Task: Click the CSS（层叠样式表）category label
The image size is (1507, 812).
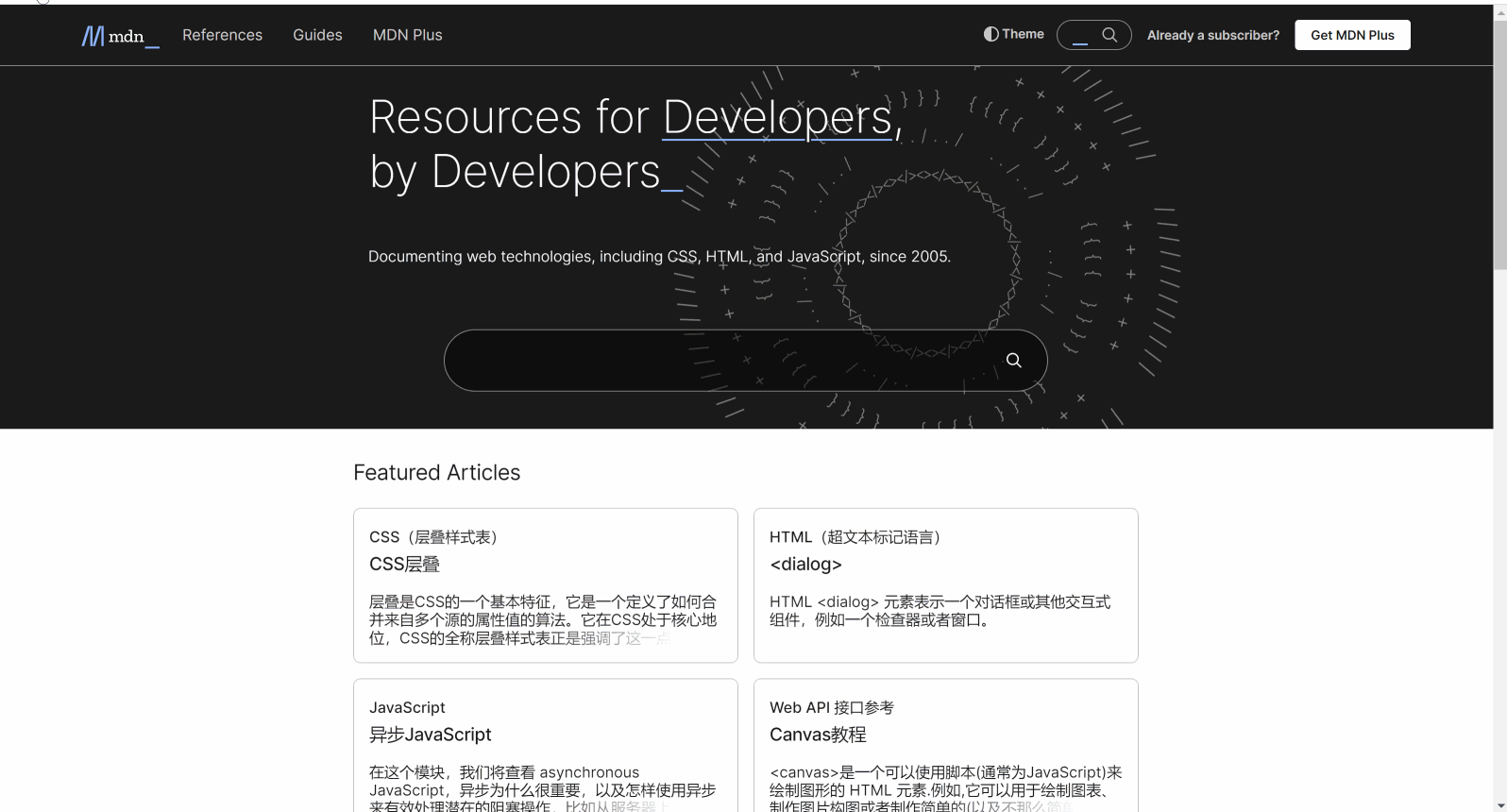Action: (x=433, y=536)
